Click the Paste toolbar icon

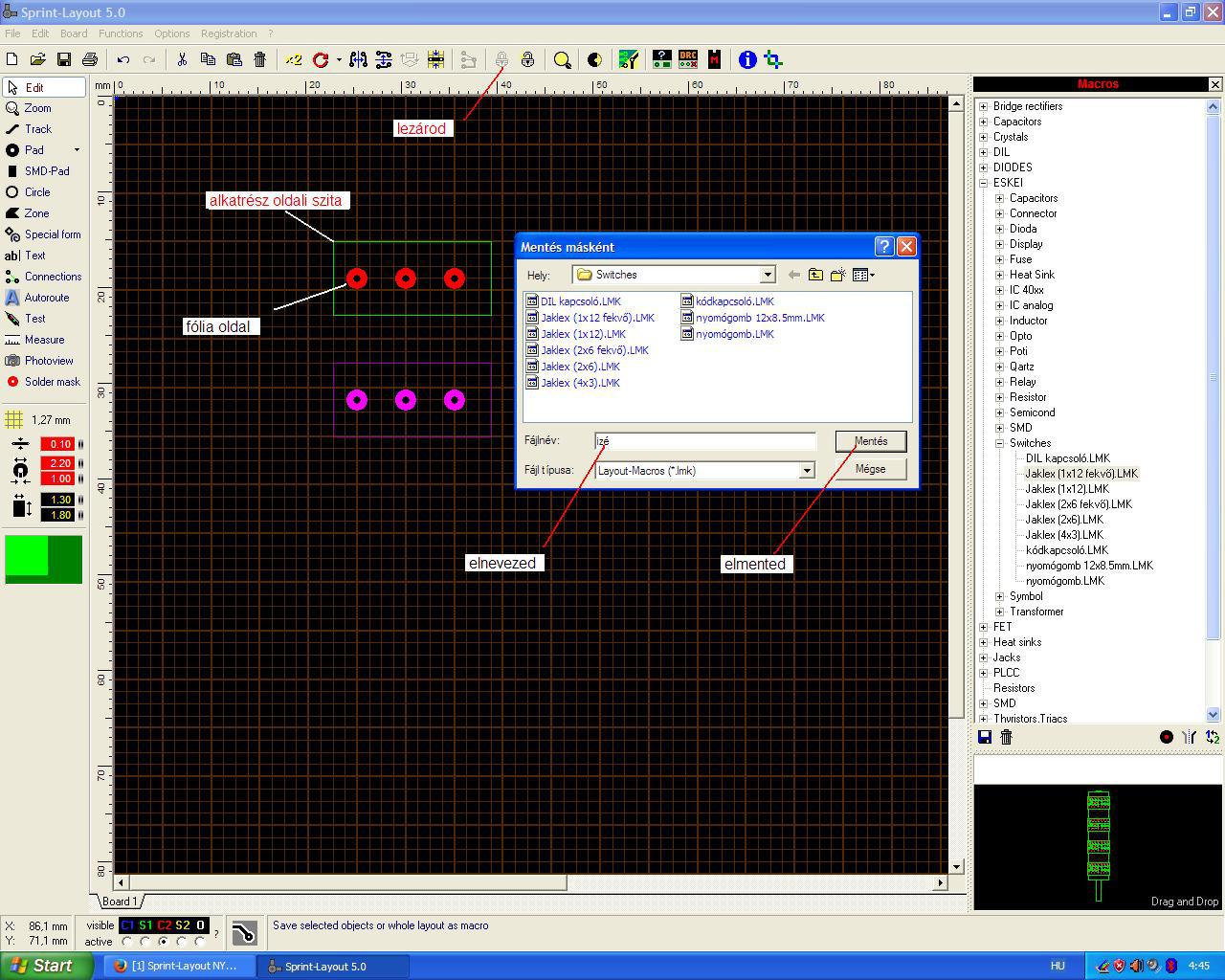pos(234,59)
